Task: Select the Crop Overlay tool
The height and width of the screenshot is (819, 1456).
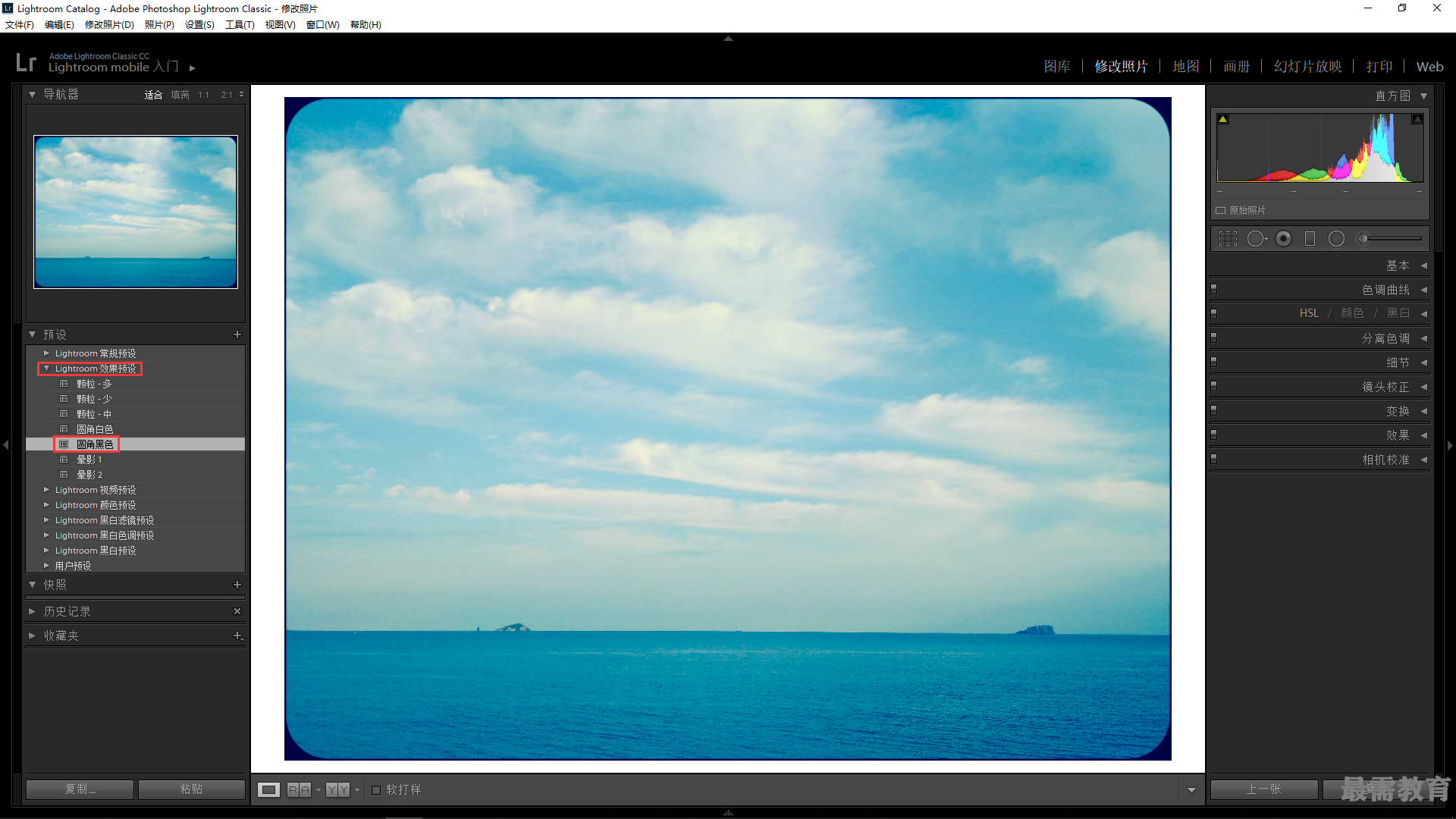Action: click(1228, 239)
